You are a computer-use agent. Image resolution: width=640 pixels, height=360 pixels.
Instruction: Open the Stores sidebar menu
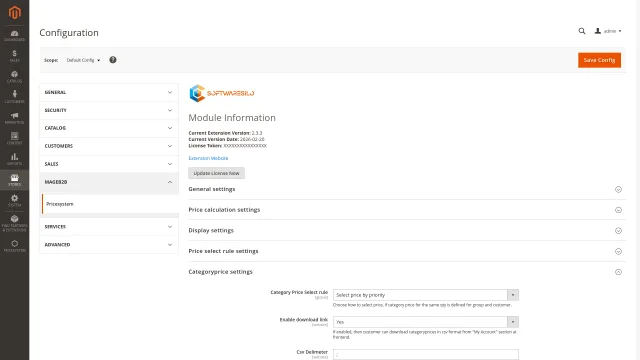[x=14, y=180]
